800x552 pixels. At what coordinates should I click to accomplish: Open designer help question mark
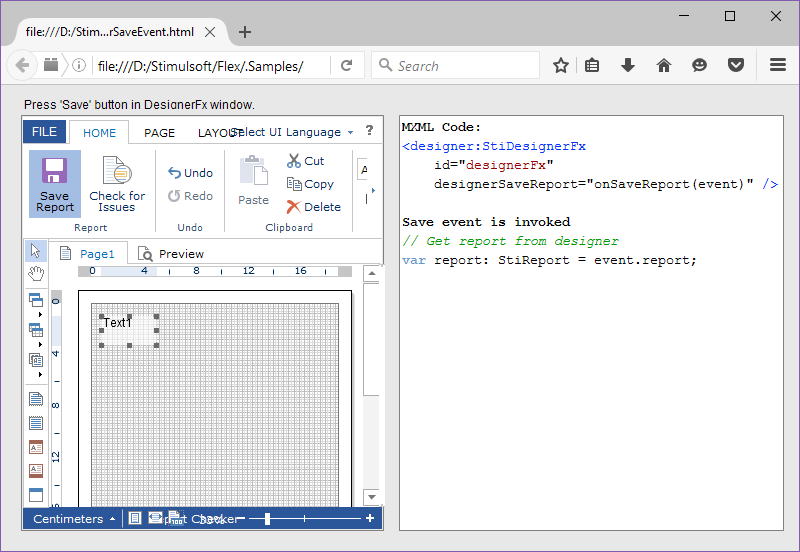coord(369,131)
